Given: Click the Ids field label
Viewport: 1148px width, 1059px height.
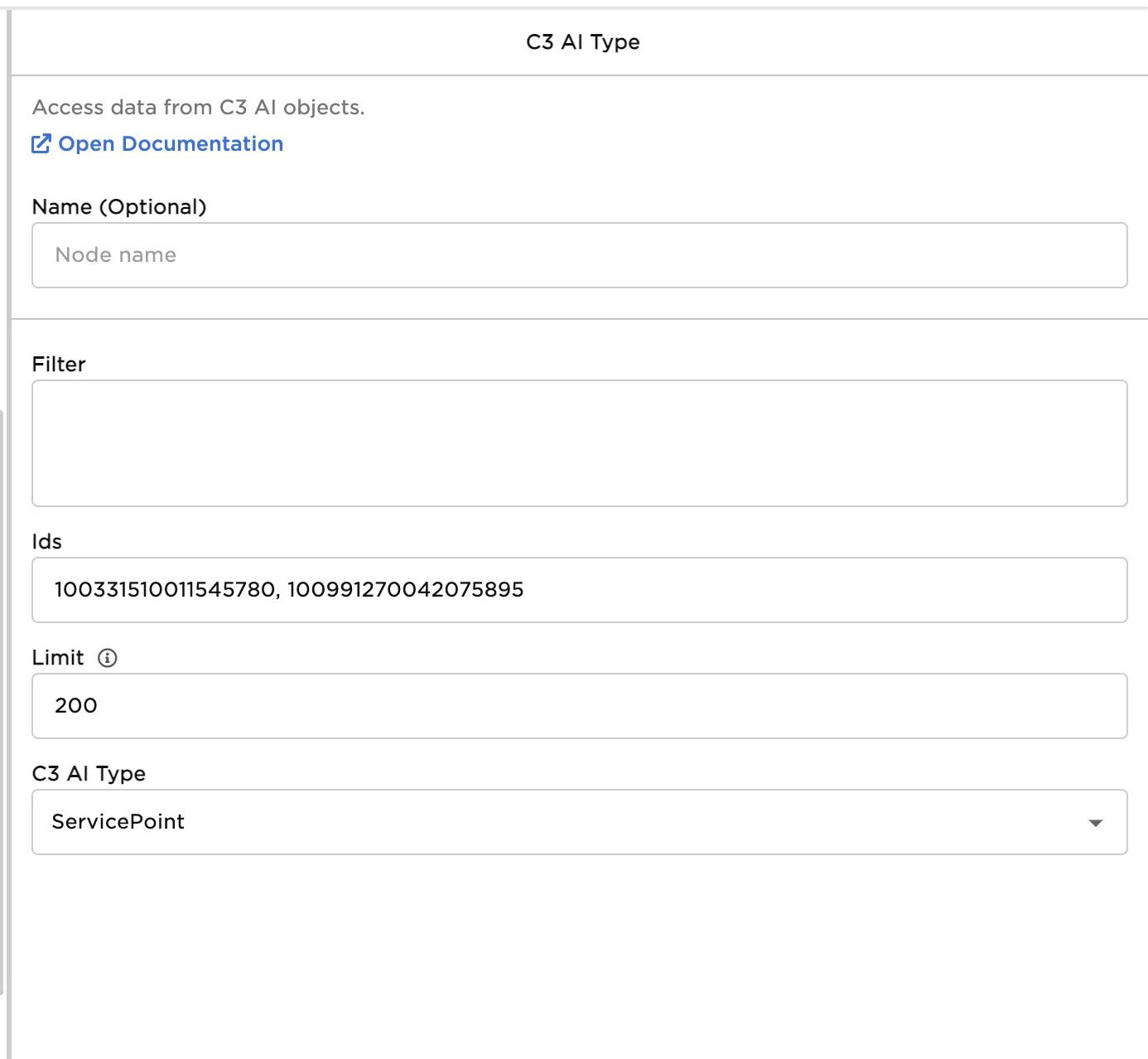Looking at the screenshot, I should click(x=47, y=542).
